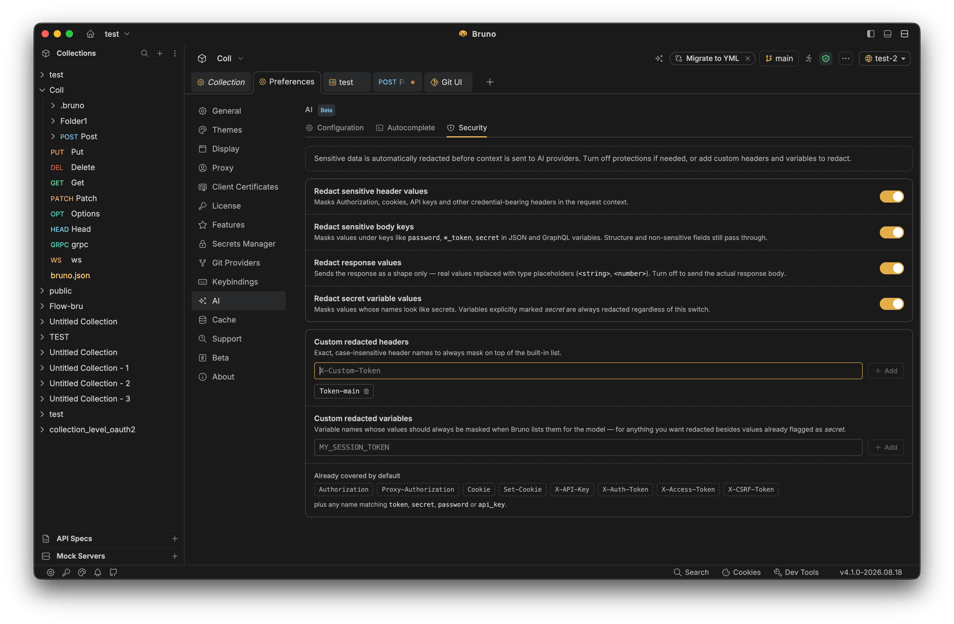Focus the X-Custom-Token header input
Viewport: 954px width, 624px height.
click(x=588, y=370)
